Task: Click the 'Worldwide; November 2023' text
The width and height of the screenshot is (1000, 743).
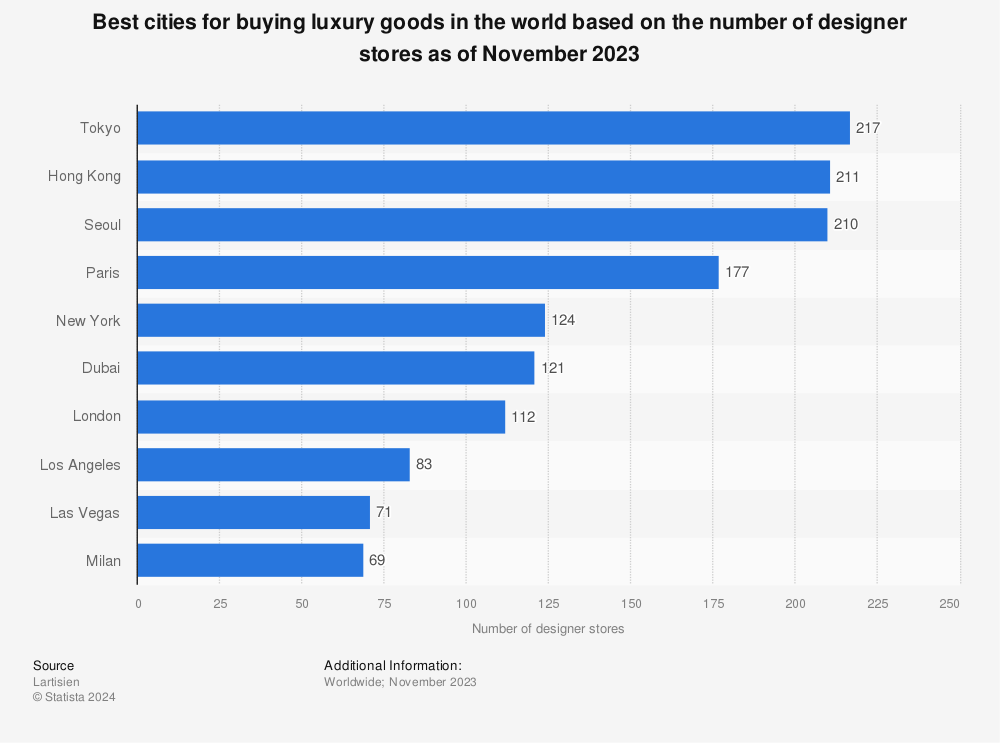Action: pyautogui.click(x=400, y=682)
